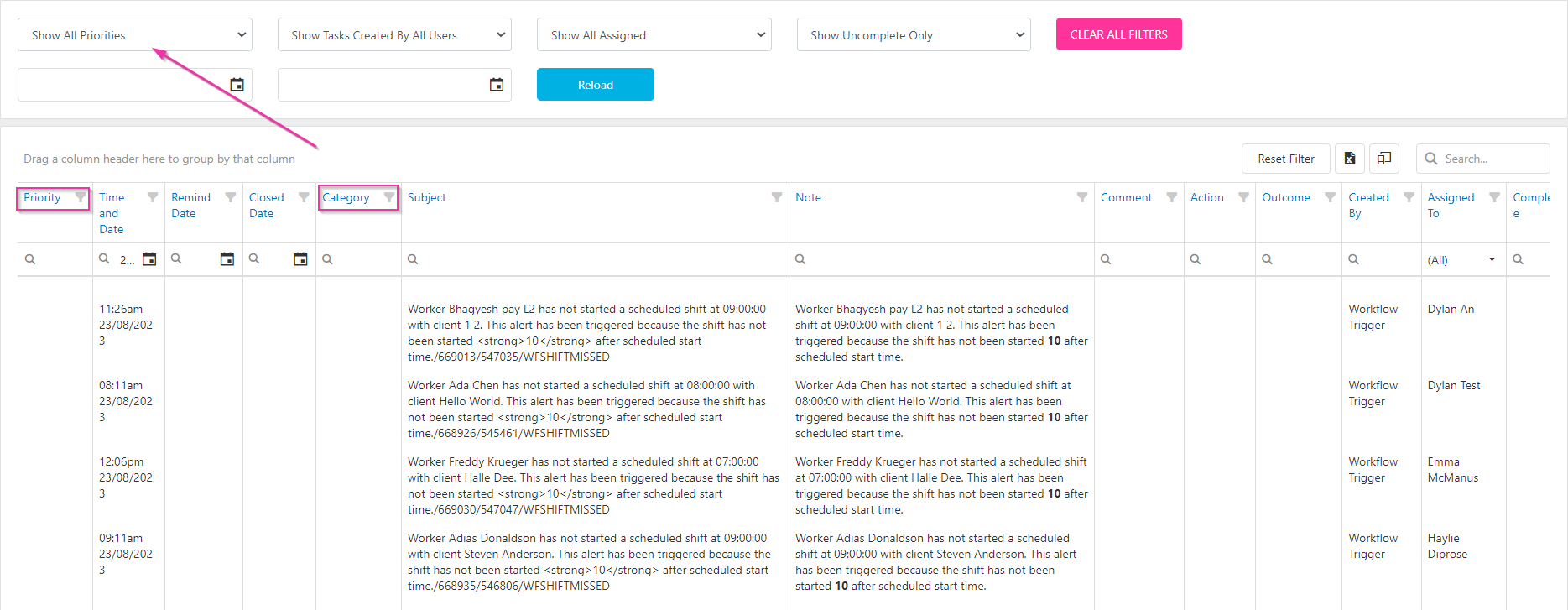Sort by Priority column header
The height and width of the screenshot is (610, 1568).
pos(42,197)
